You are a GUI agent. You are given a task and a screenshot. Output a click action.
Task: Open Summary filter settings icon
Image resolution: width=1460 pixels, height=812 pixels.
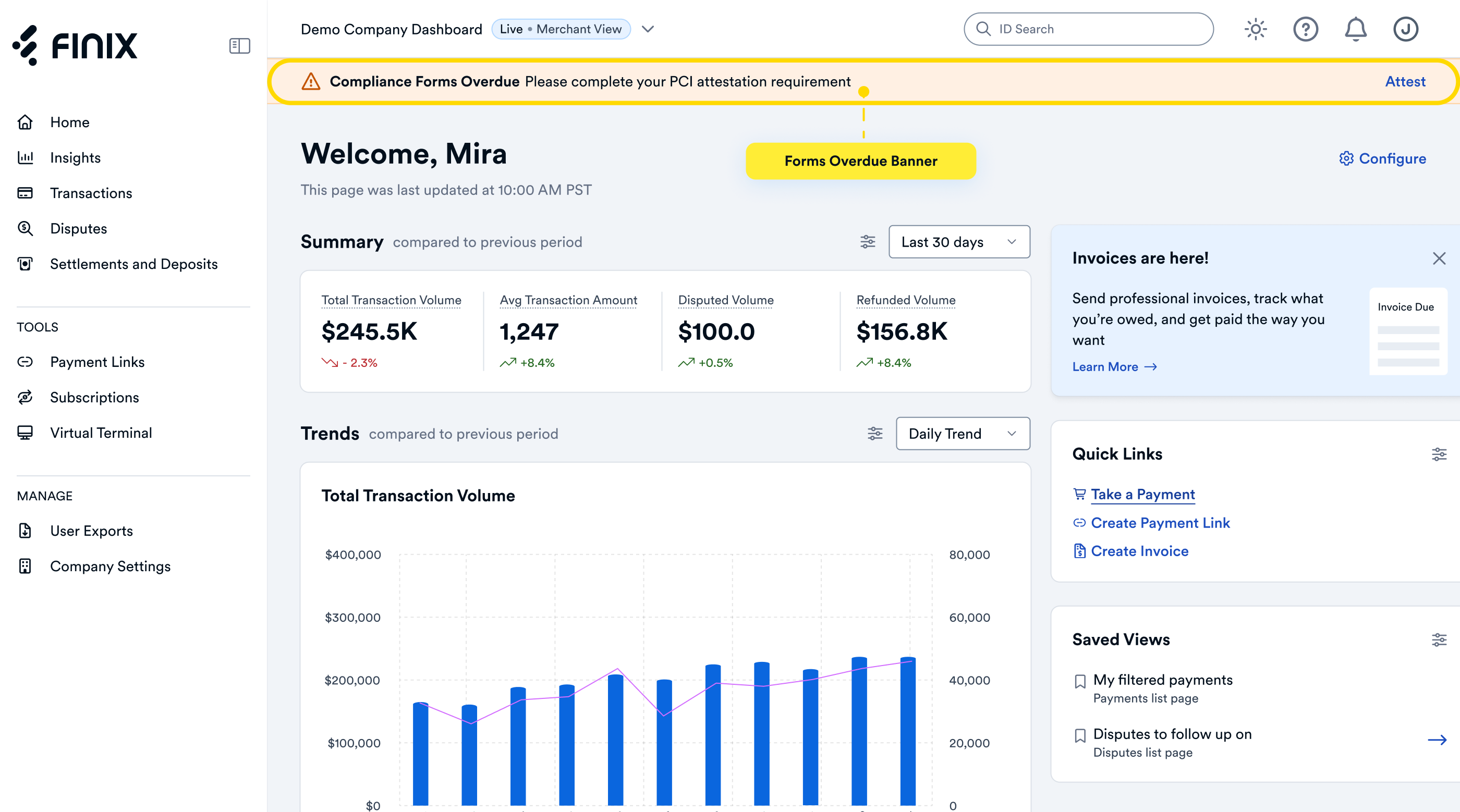(867, 242)
